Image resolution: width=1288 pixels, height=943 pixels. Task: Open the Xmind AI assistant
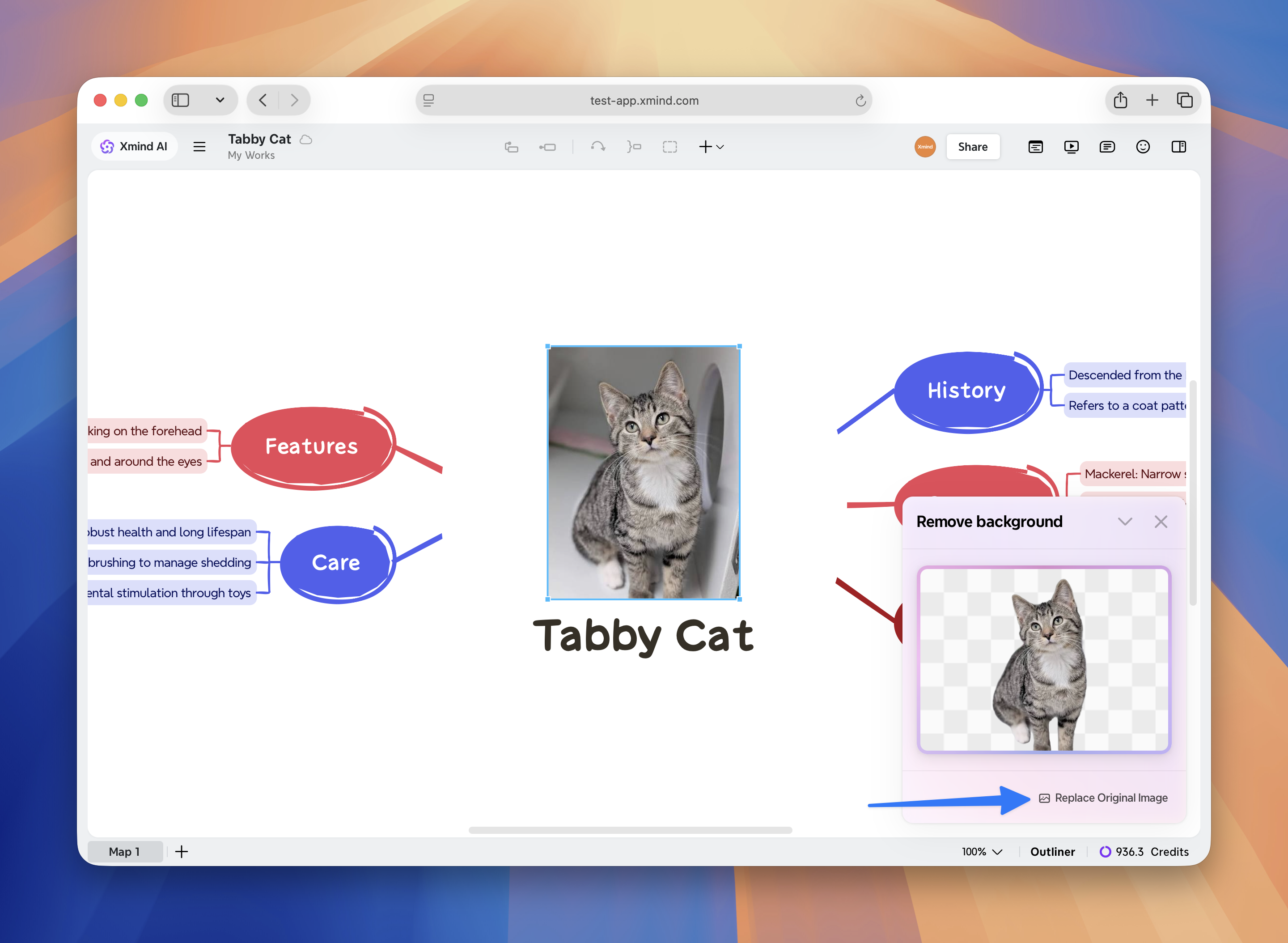134,147
